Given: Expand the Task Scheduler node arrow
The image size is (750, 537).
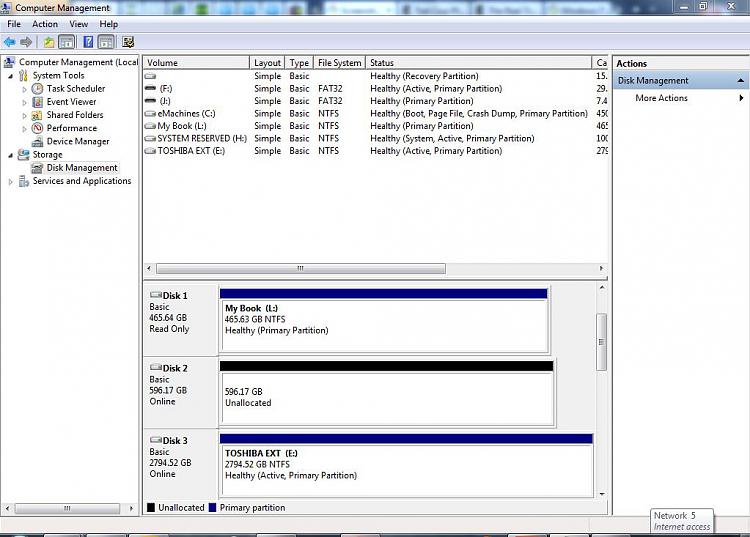Looking at the screenshot, I should pyautogui.click(x=24, y=89).
